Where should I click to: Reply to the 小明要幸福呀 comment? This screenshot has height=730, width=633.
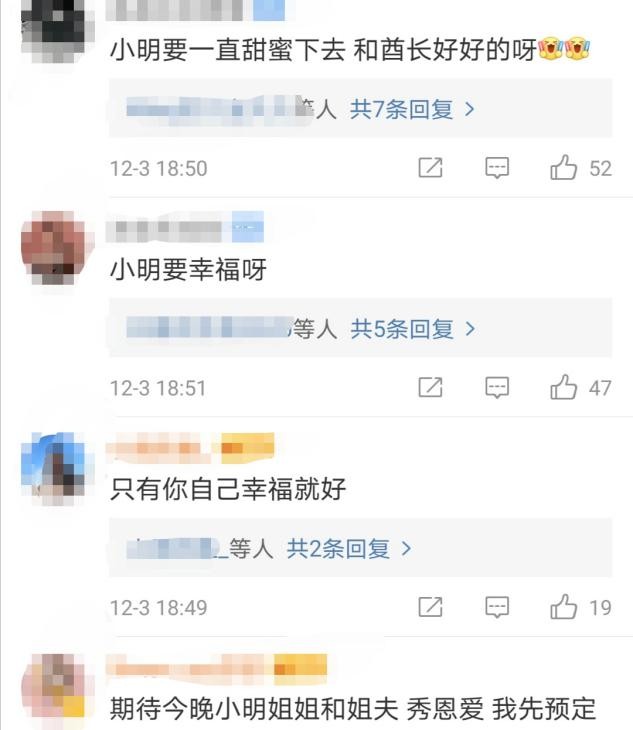tap(497, 387)
